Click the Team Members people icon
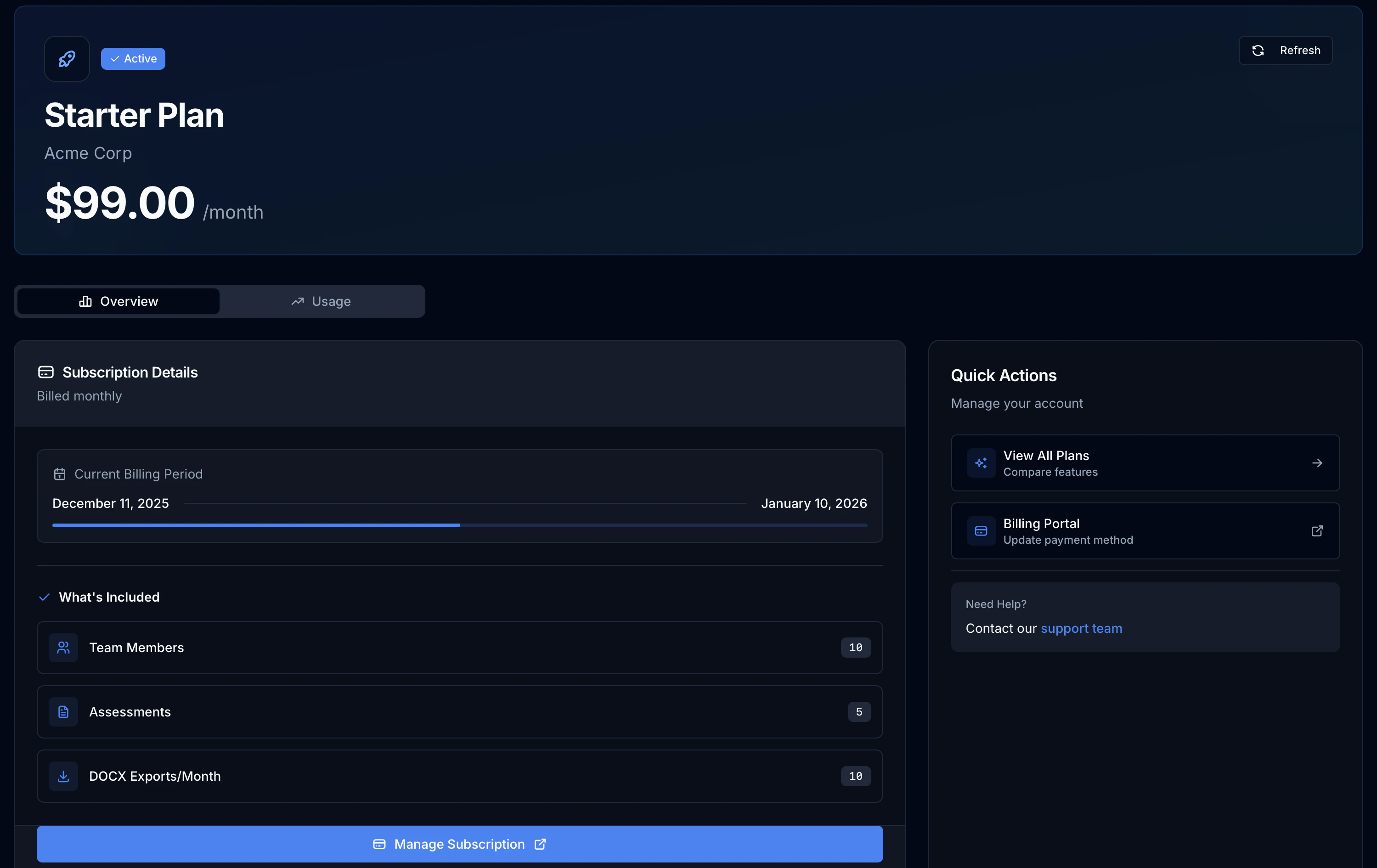The width and height of the screenshot is (1377, 868). pos(63,647)
